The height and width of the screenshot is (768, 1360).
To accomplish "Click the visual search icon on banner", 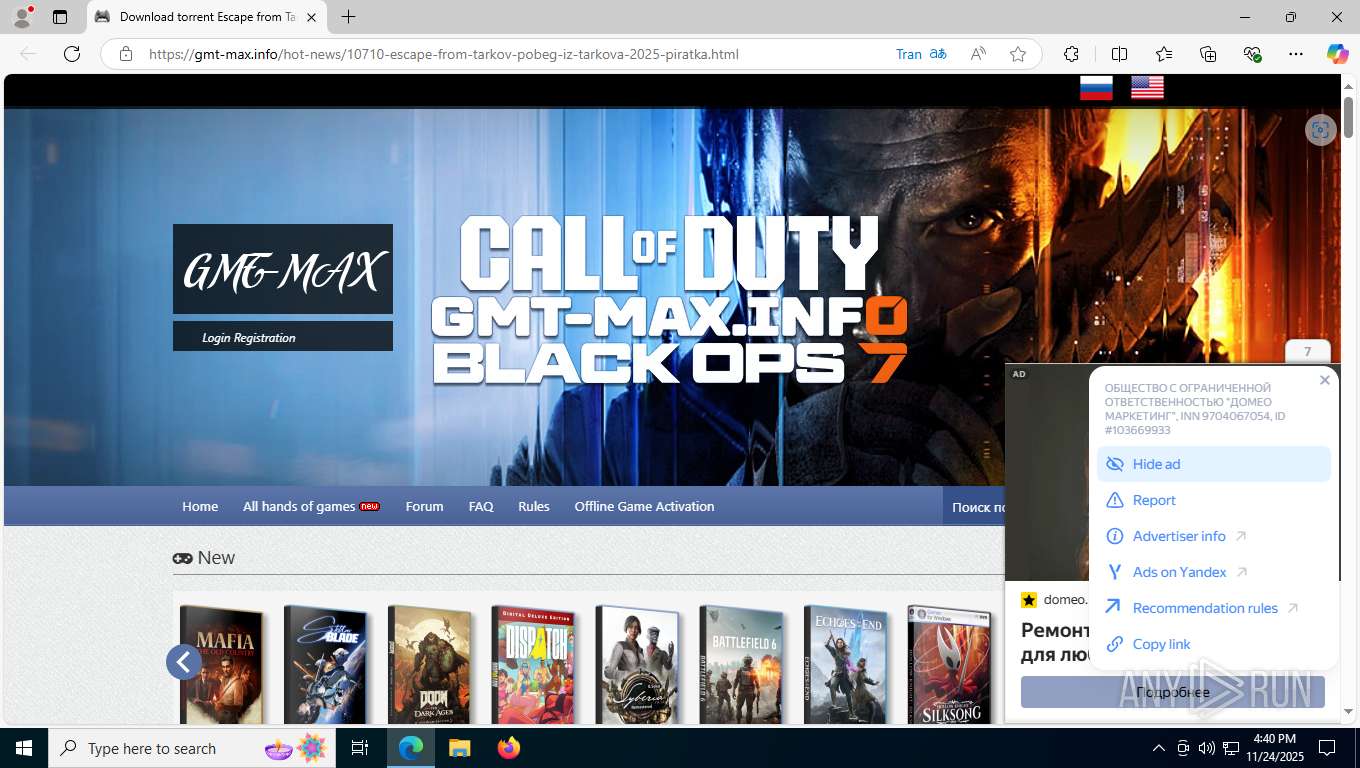I will coord(1321,130).
